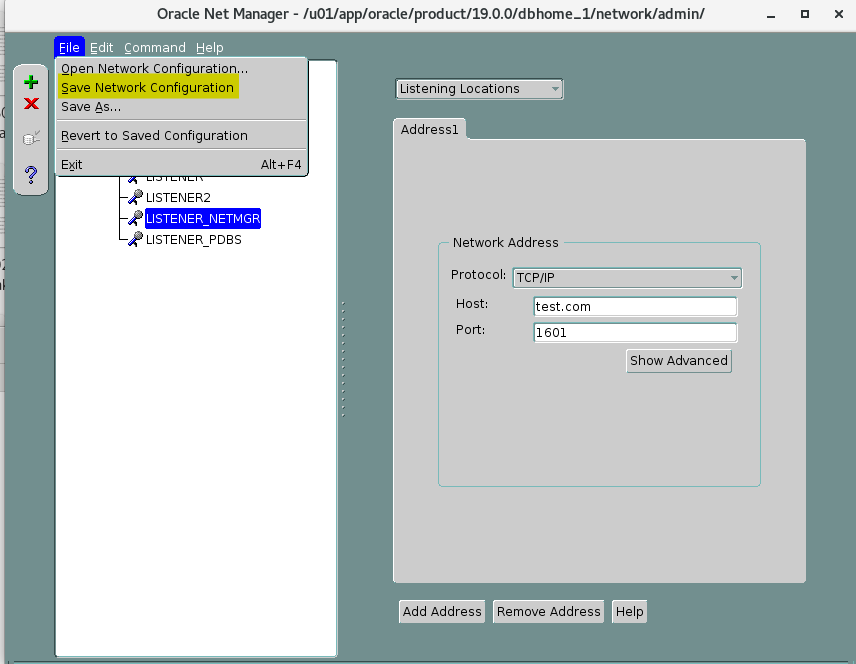Click the green plus create icon
The width and height of the screenshot is (856, 664).
(x=31, y=82)
